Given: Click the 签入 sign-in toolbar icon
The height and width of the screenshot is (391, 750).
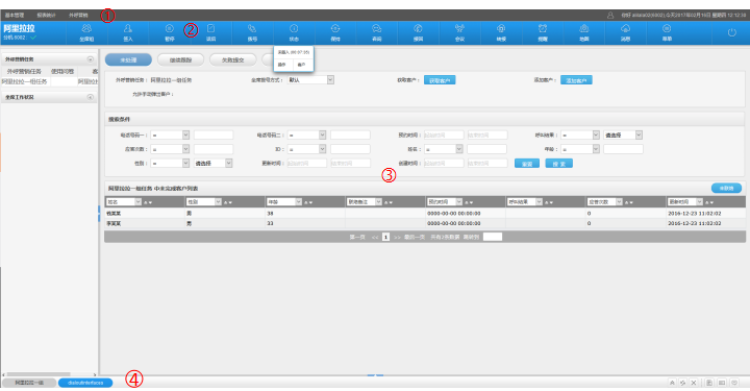Looking at the screenshot, I should click(x=128, y=33).
